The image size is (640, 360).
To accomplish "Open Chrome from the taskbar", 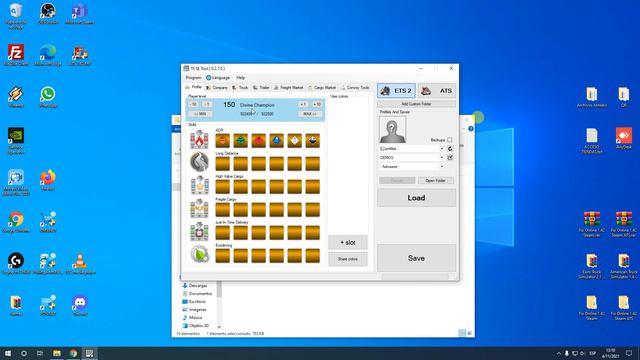I will pyautogui.click(x=73, y=353).
